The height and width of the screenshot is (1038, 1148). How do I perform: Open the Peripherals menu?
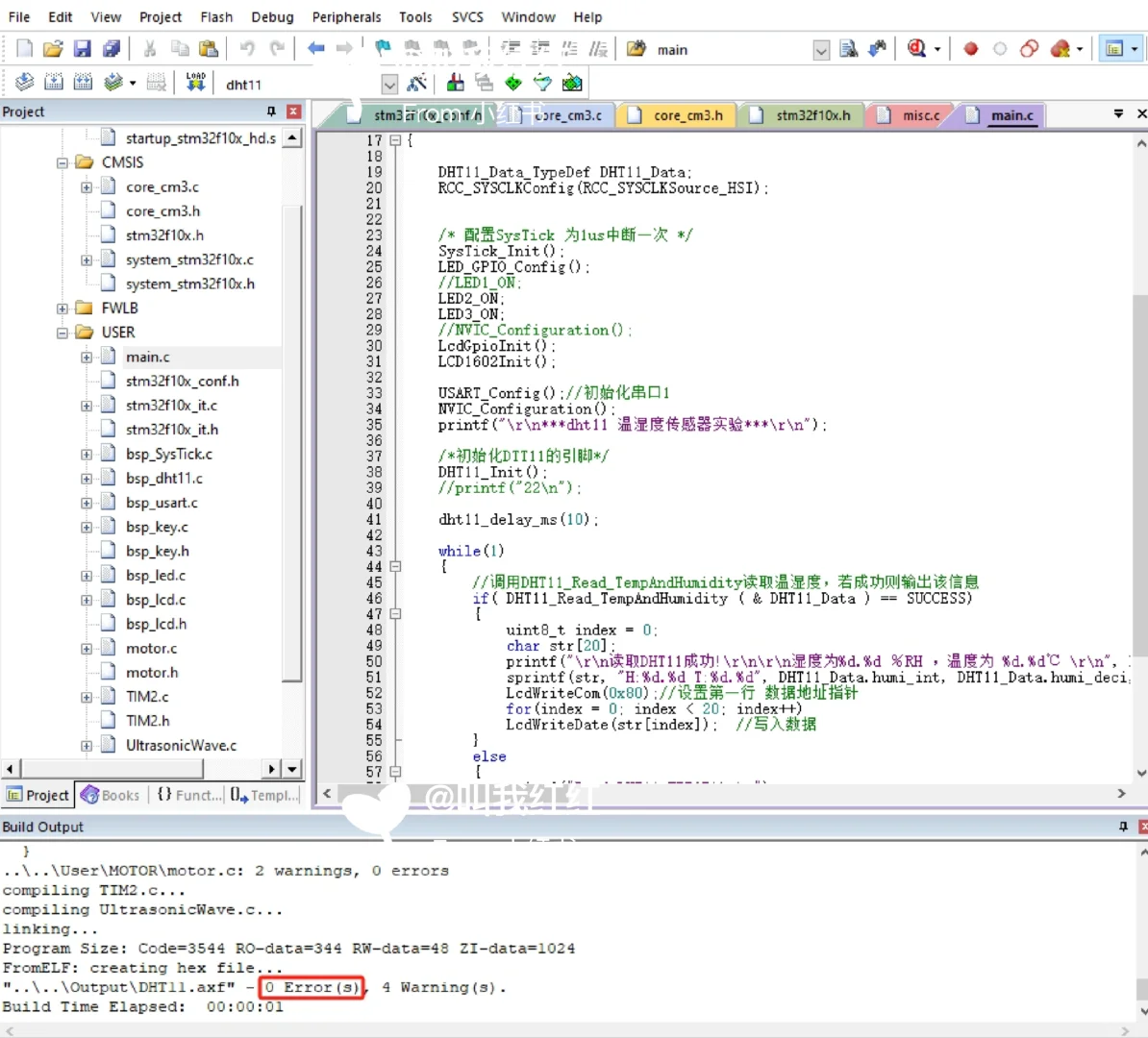point(346,16)
